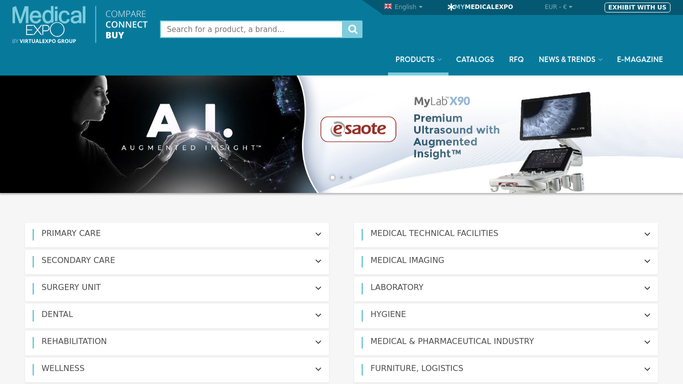Click the search magnifier icon button
This screenshot has width=683, height=384.
(x=352, y=29)
